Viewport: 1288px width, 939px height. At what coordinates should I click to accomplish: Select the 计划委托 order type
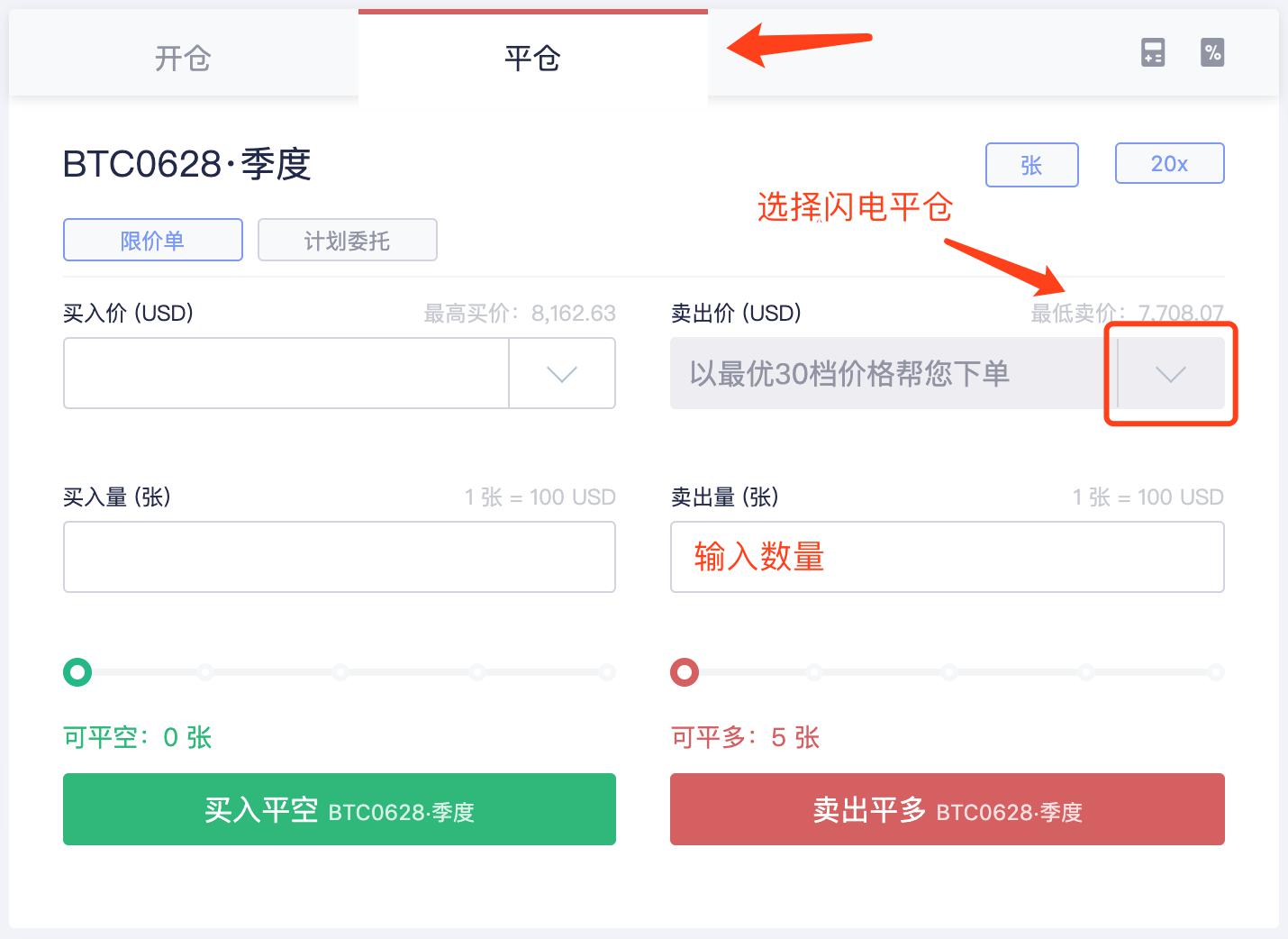tap(348, 240)
